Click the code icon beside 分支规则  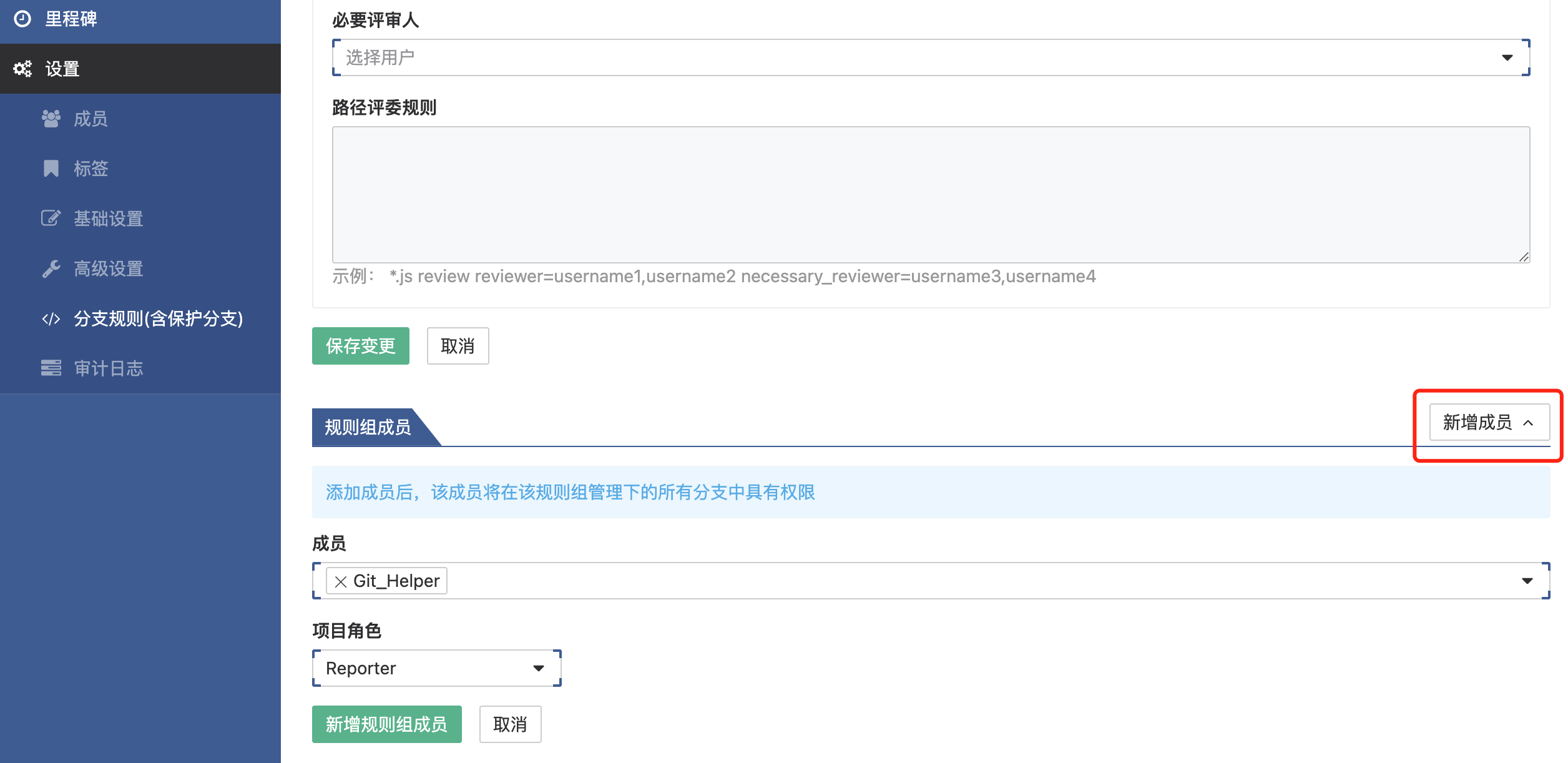pyautogui.click(x=51, y=319)
